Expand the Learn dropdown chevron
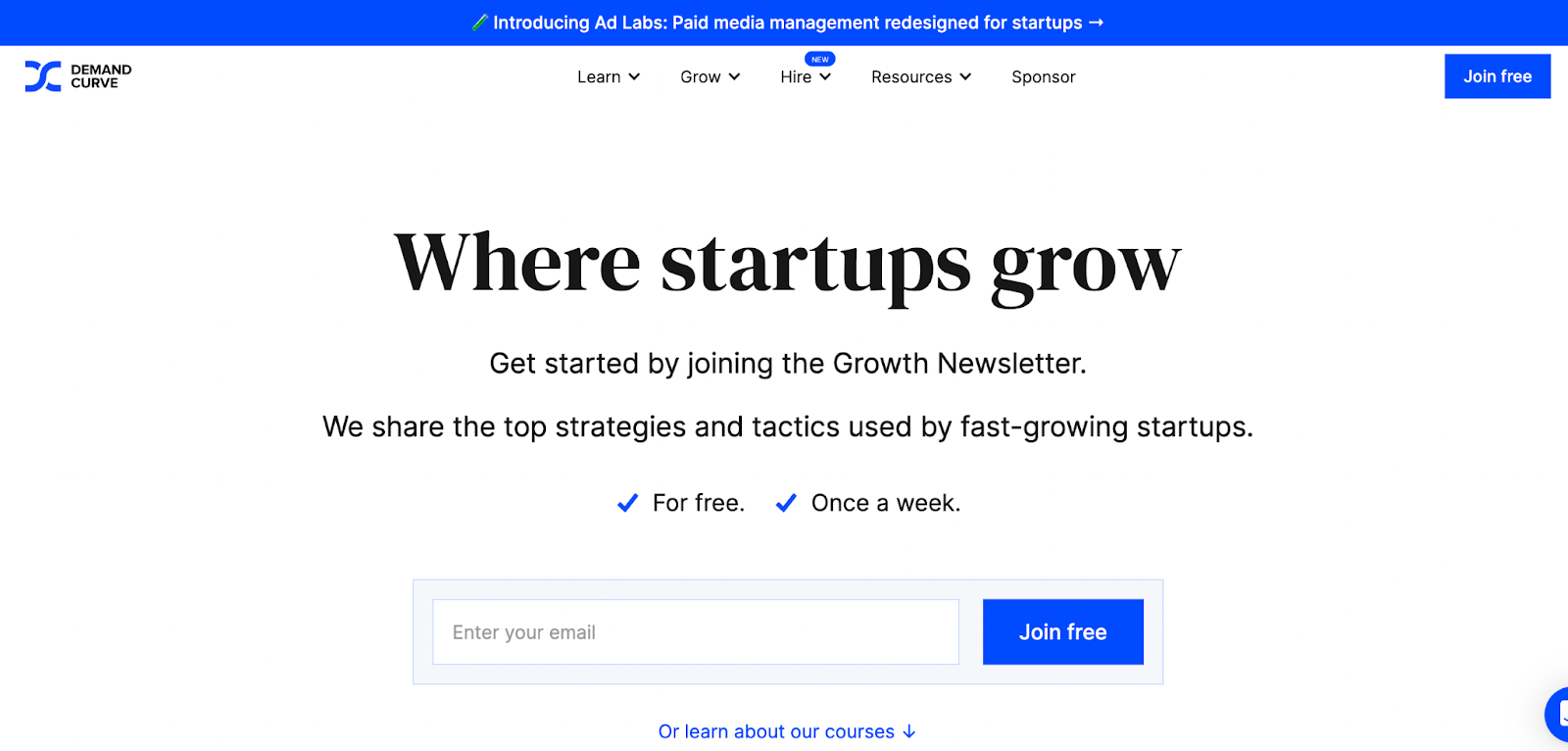The width and height of the screenshot is (1568, 751). click(x=634, y=76)
